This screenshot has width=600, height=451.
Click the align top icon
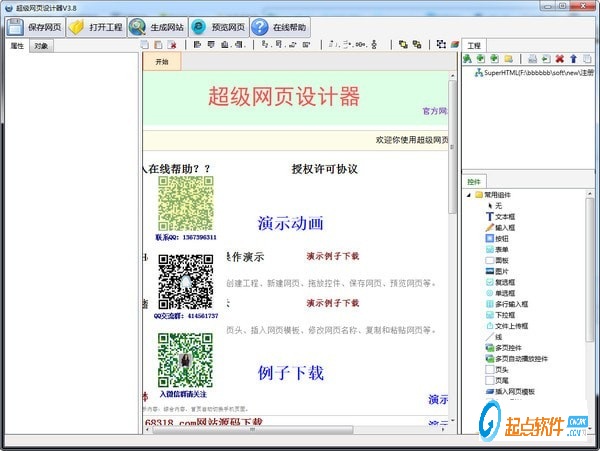tap(211, 45)
